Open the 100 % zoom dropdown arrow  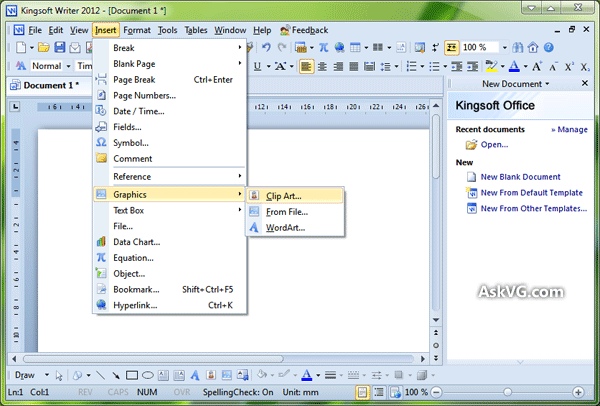(x=505, y=47)
